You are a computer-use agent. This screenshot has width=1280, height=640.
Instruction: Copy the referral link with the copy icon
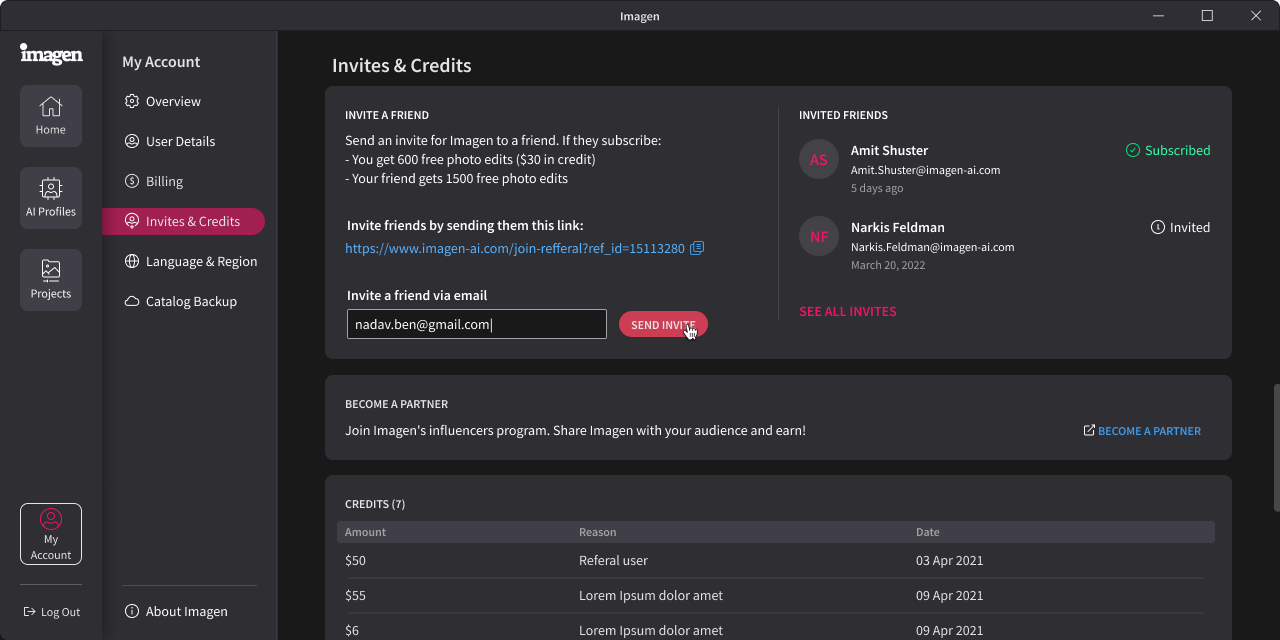pos(697,248)
